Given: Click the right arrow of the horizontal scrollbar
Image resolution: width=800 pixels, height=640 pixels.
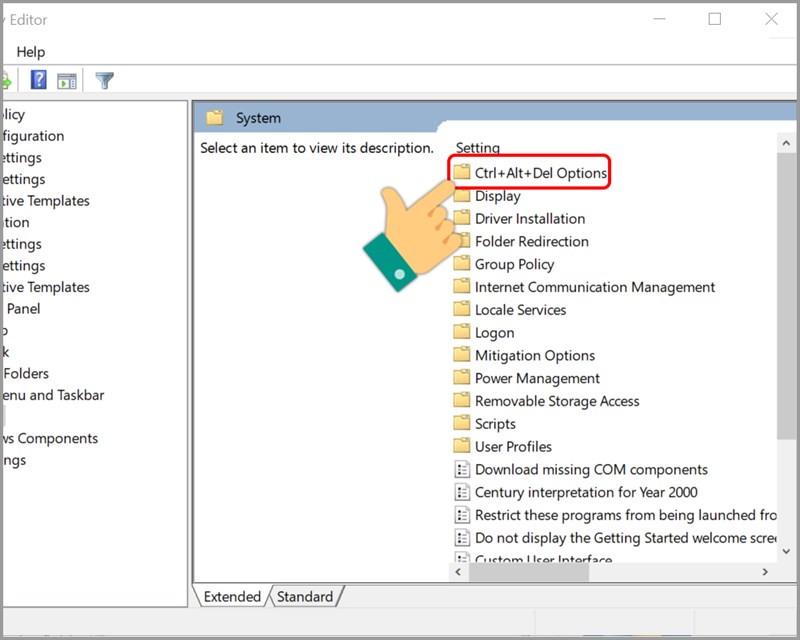Looking at the screenshot, I should [764, 572].
